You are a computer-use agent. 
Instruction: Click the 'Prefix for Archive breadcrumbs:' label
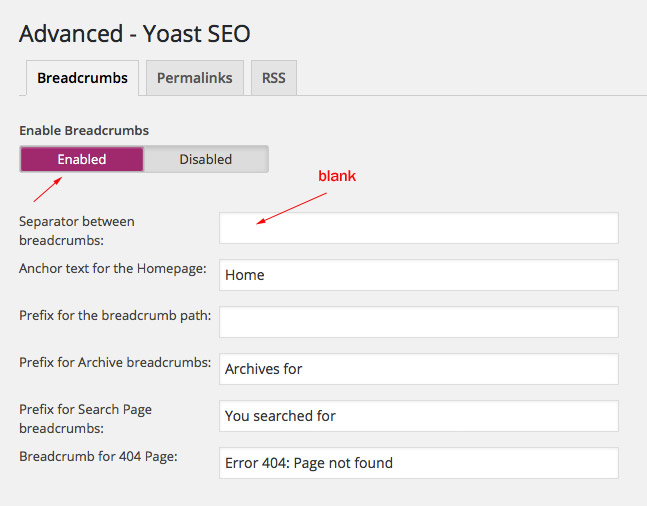click(115, 362)
